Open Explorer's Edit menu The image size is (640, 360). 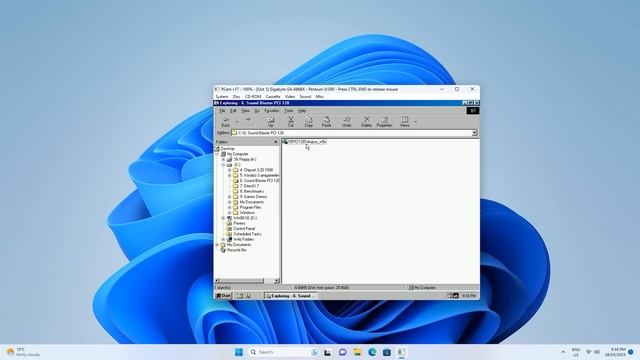[233, 111]
